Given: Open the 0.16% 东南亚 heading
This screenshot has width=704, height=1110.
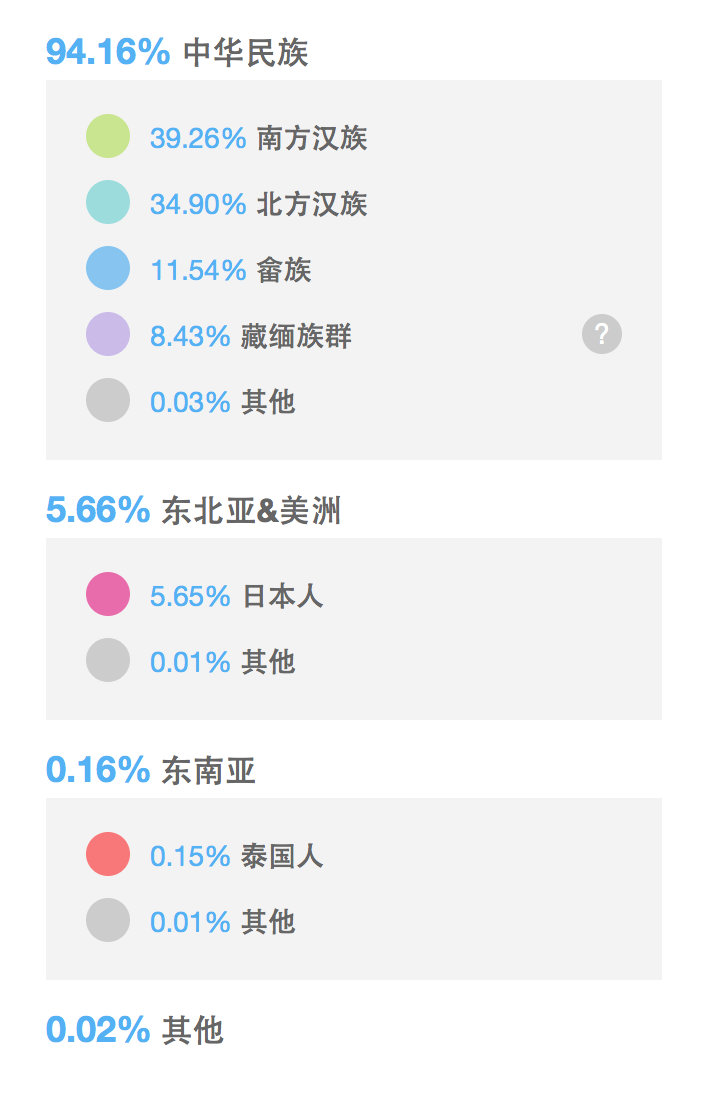Looking at the screenshot, I should coord(150,770).
